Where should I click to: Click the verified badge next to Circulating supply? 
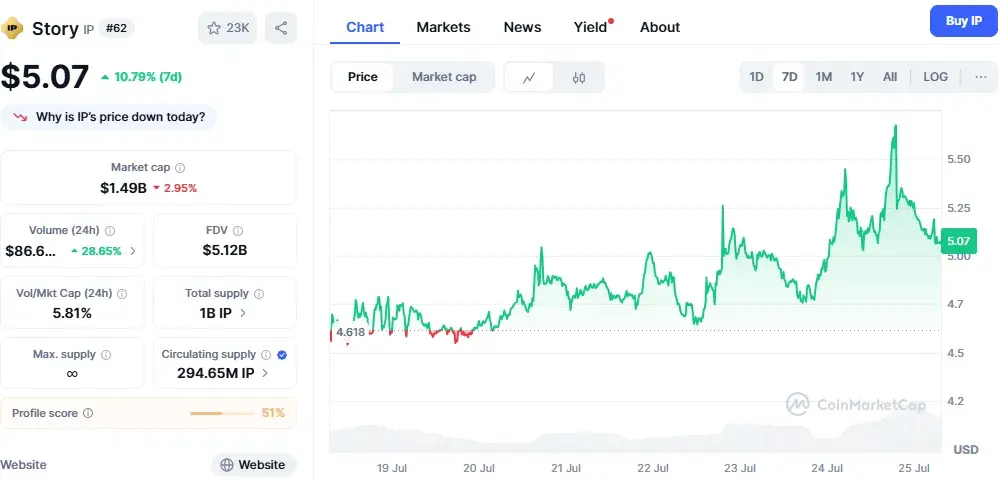(x=282, y=355)
